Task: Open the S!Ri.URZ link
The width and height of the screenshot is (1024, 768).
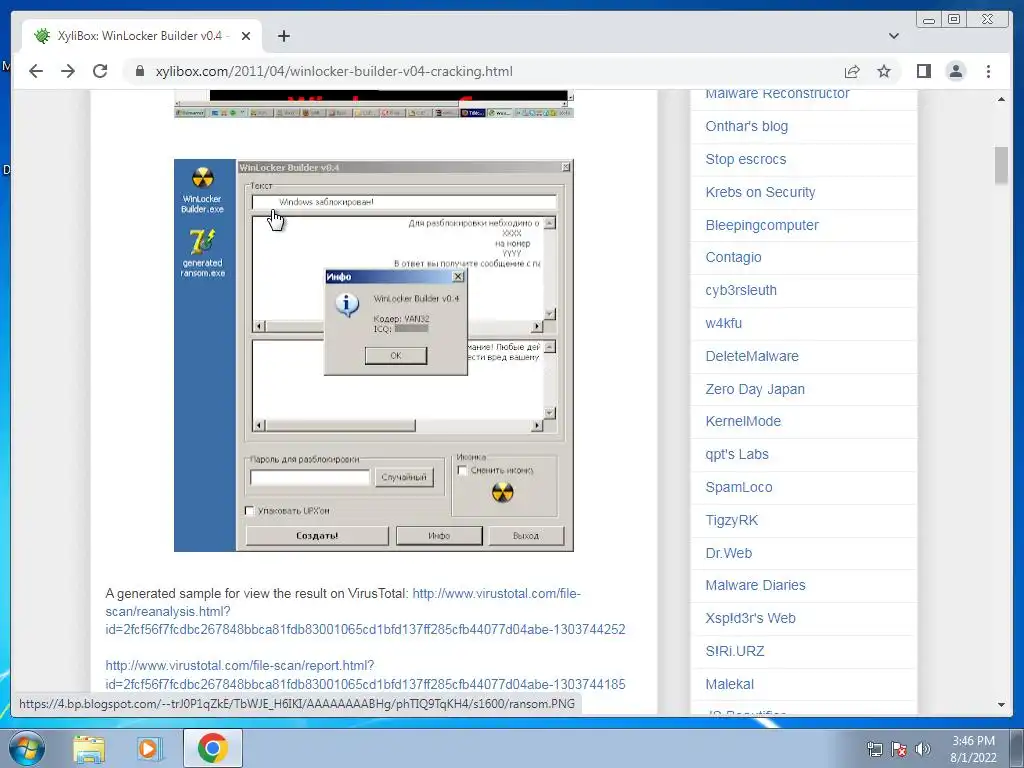Action: [x=734, y=651]
